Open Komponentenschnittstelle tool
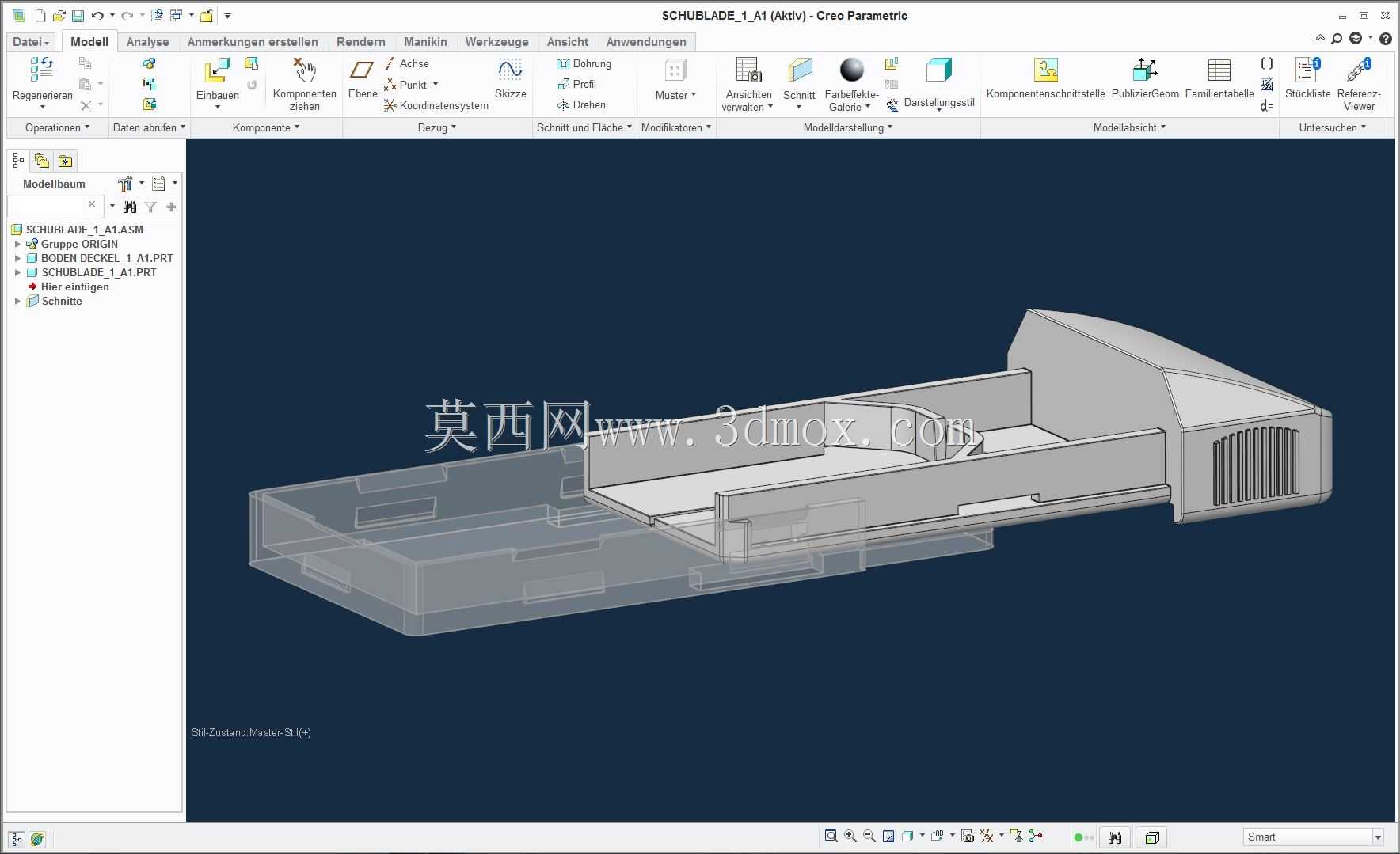This screenshot has width=1400, height=854. coord(1046,70)
